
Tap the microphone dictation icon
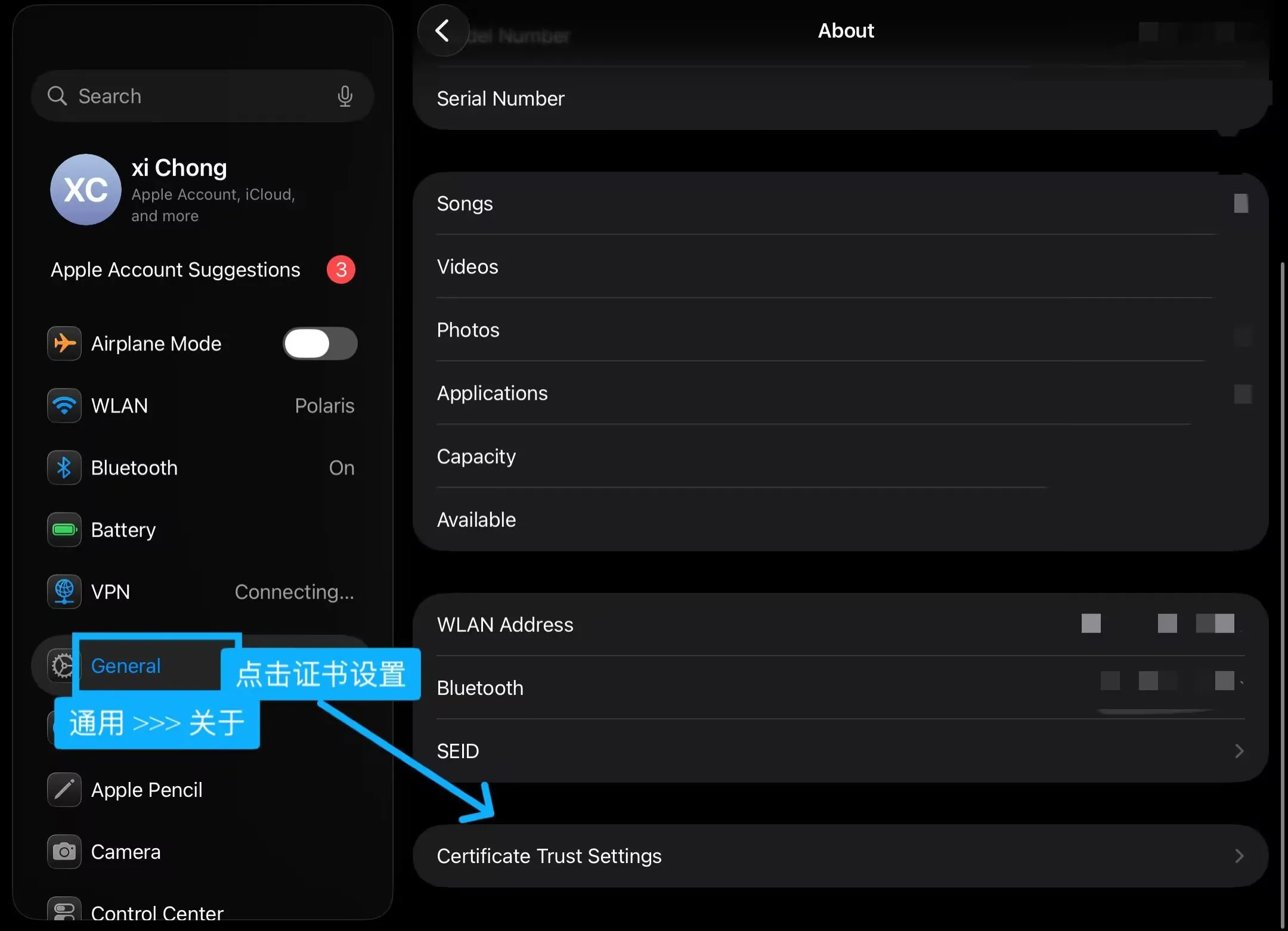coord(345,96)
